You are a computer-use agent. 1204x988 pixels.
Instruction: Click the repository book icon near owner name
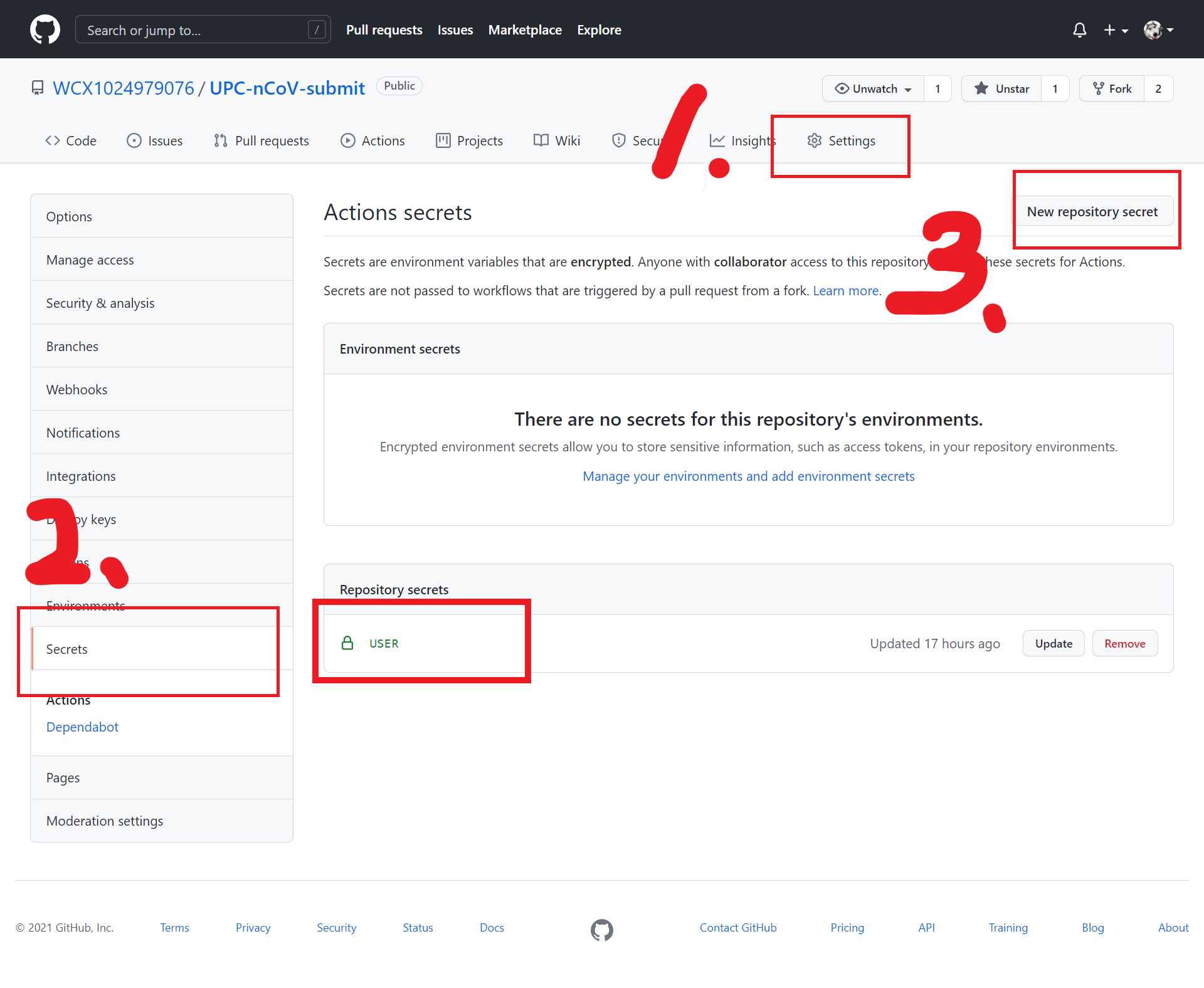(x=38, y=88)
